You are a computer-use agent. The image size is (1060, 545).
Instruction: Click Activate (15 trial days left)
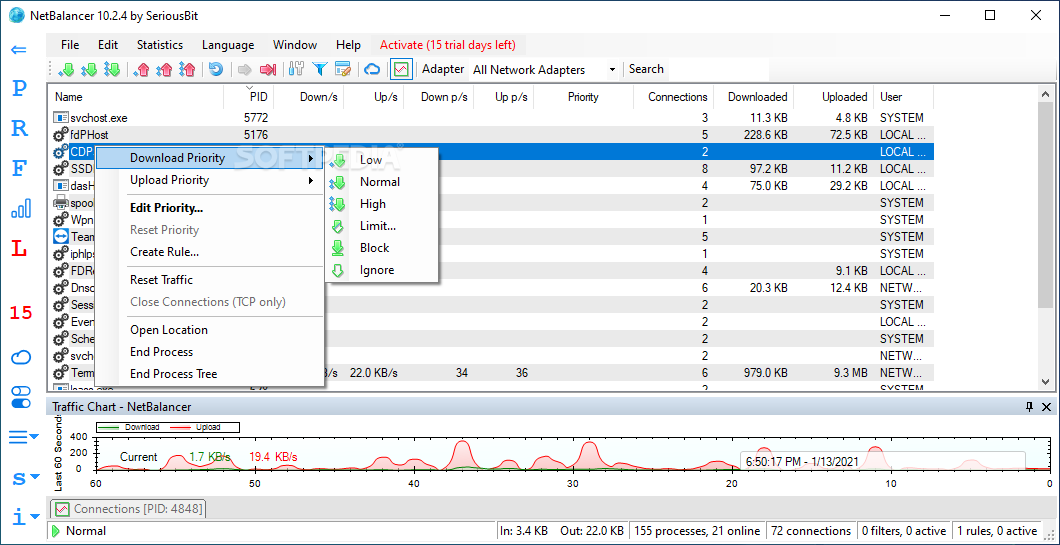(x=448, y=45)
